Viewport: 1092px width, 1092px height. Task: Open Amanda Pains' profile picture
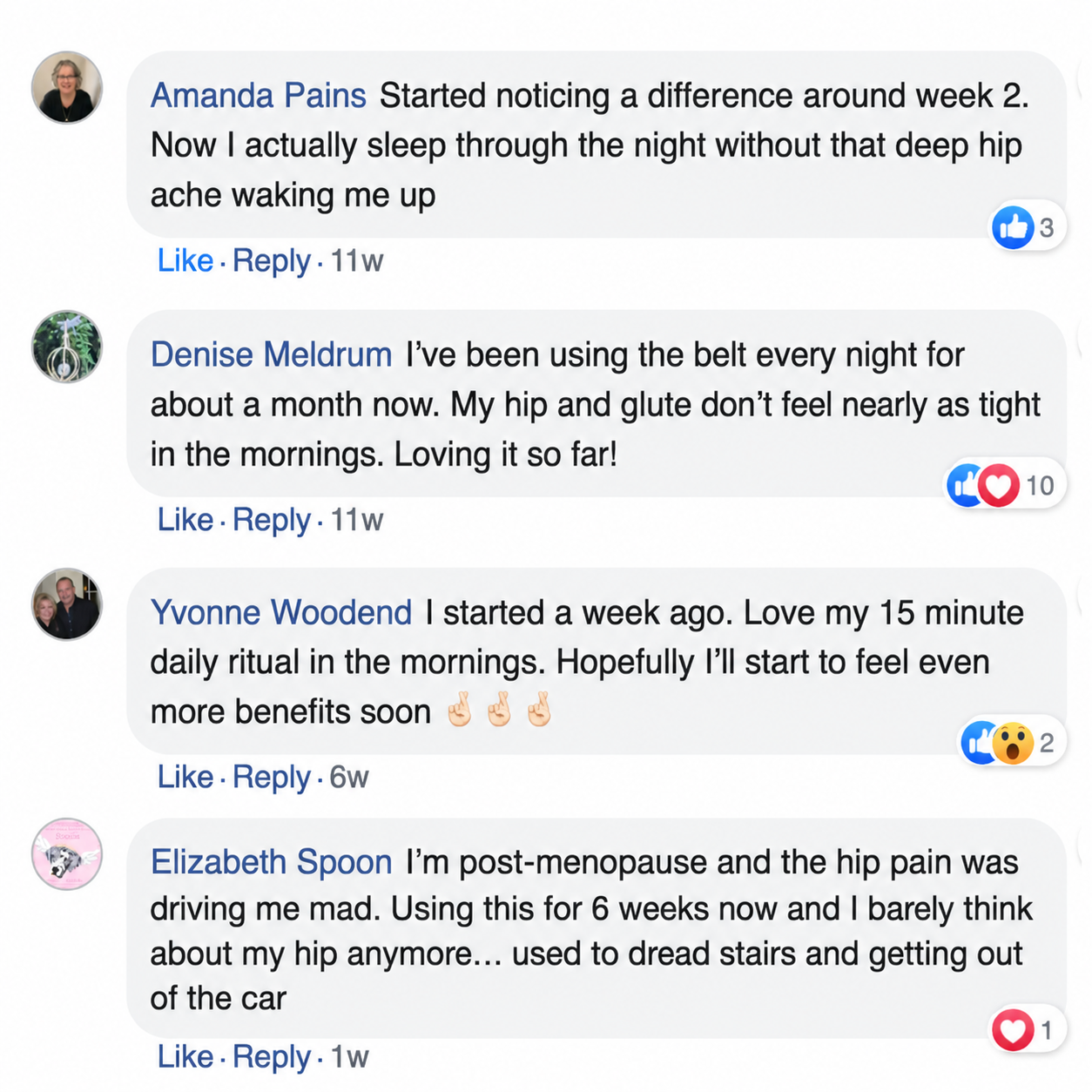[67, 87]
